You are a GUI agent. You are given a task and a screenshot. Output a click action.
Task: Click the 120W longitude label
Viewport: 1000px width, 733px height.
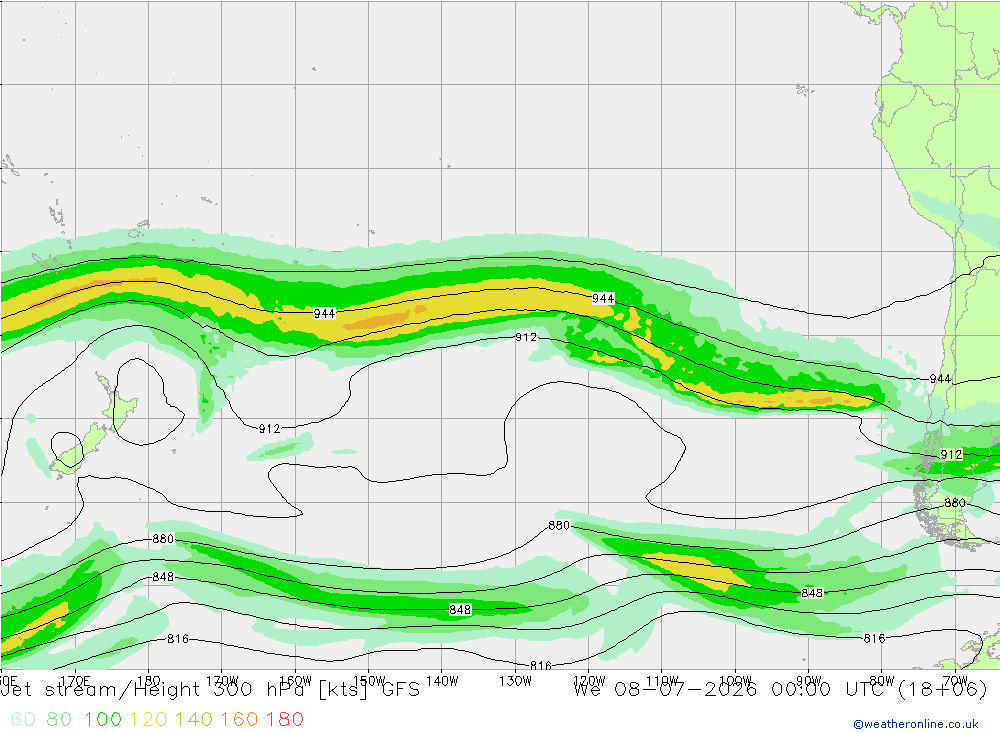589,681
